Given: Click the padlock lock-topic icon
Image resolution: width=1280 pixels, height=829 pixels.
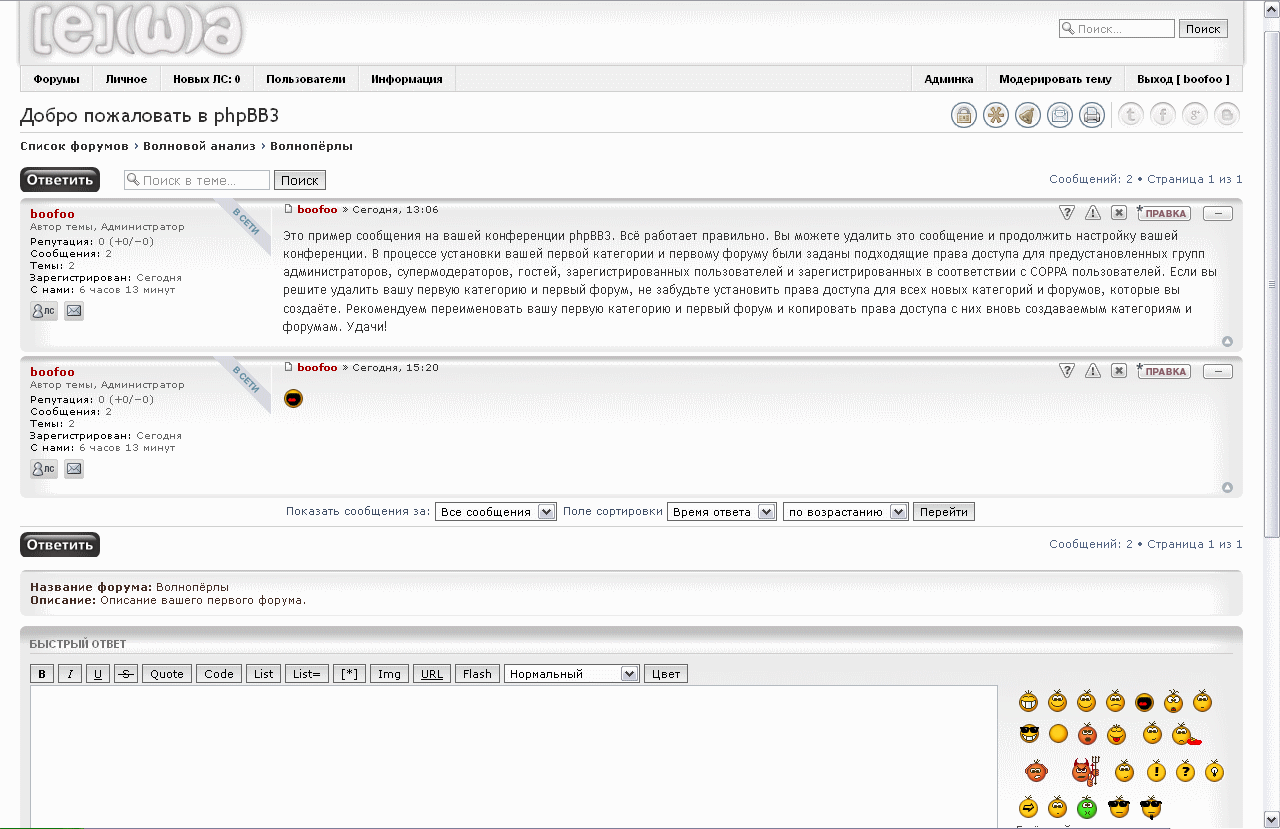Looking at the screenshot, I should 963,115.
